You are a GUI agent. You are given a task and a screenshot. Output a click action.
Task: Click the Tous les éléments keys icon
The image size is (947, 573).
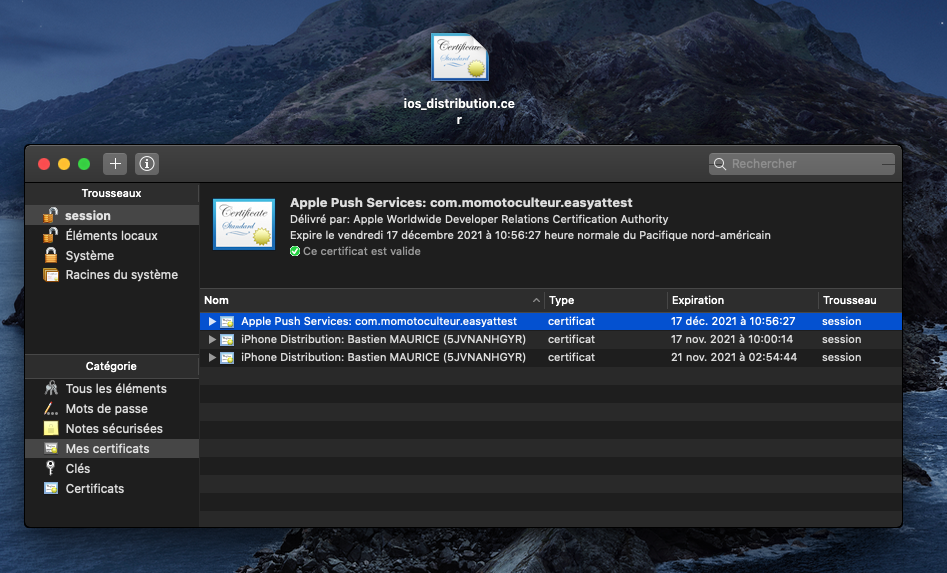pyautogui.click(x=51, y=388)
